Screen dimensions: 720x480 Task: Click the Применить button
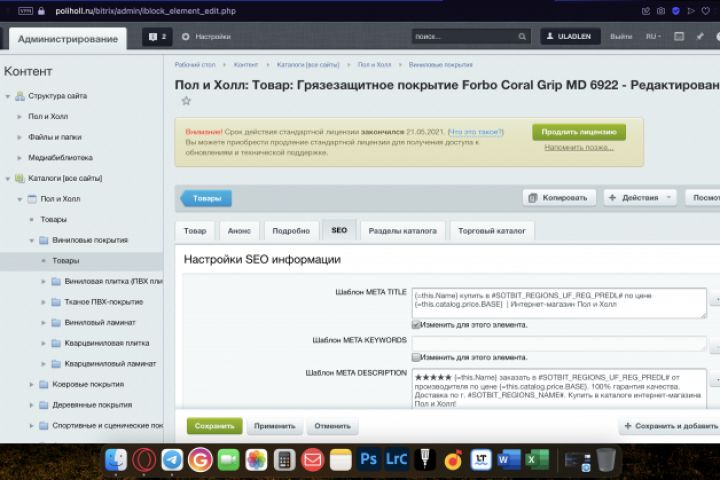click(275, 426)
